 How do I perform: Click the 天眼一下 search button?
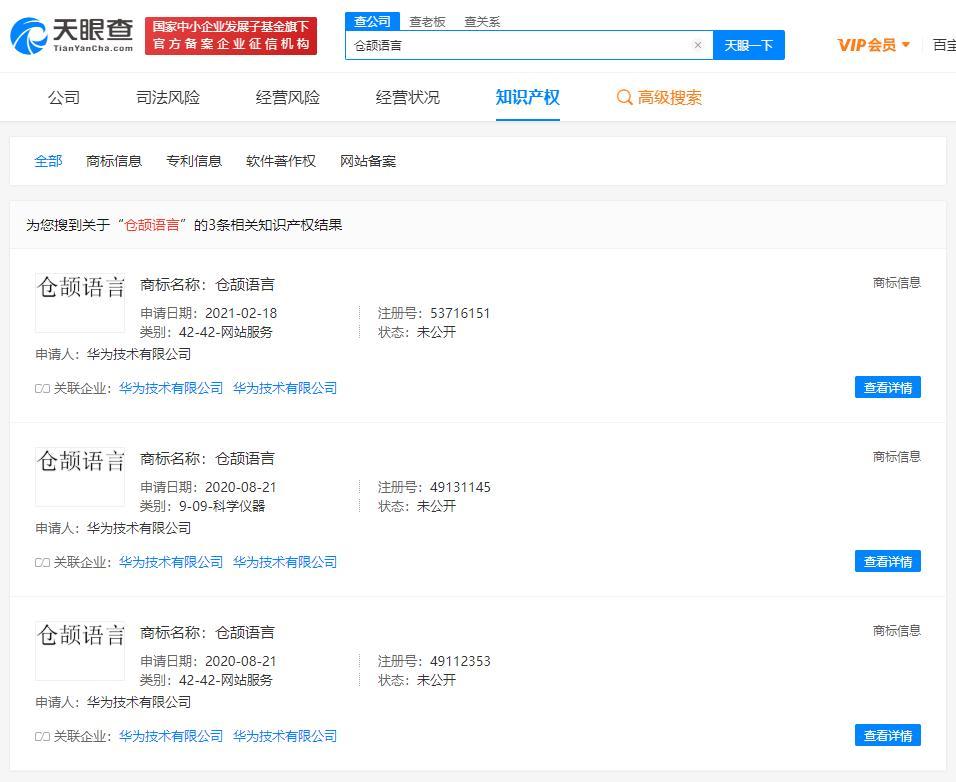(749, 45)
